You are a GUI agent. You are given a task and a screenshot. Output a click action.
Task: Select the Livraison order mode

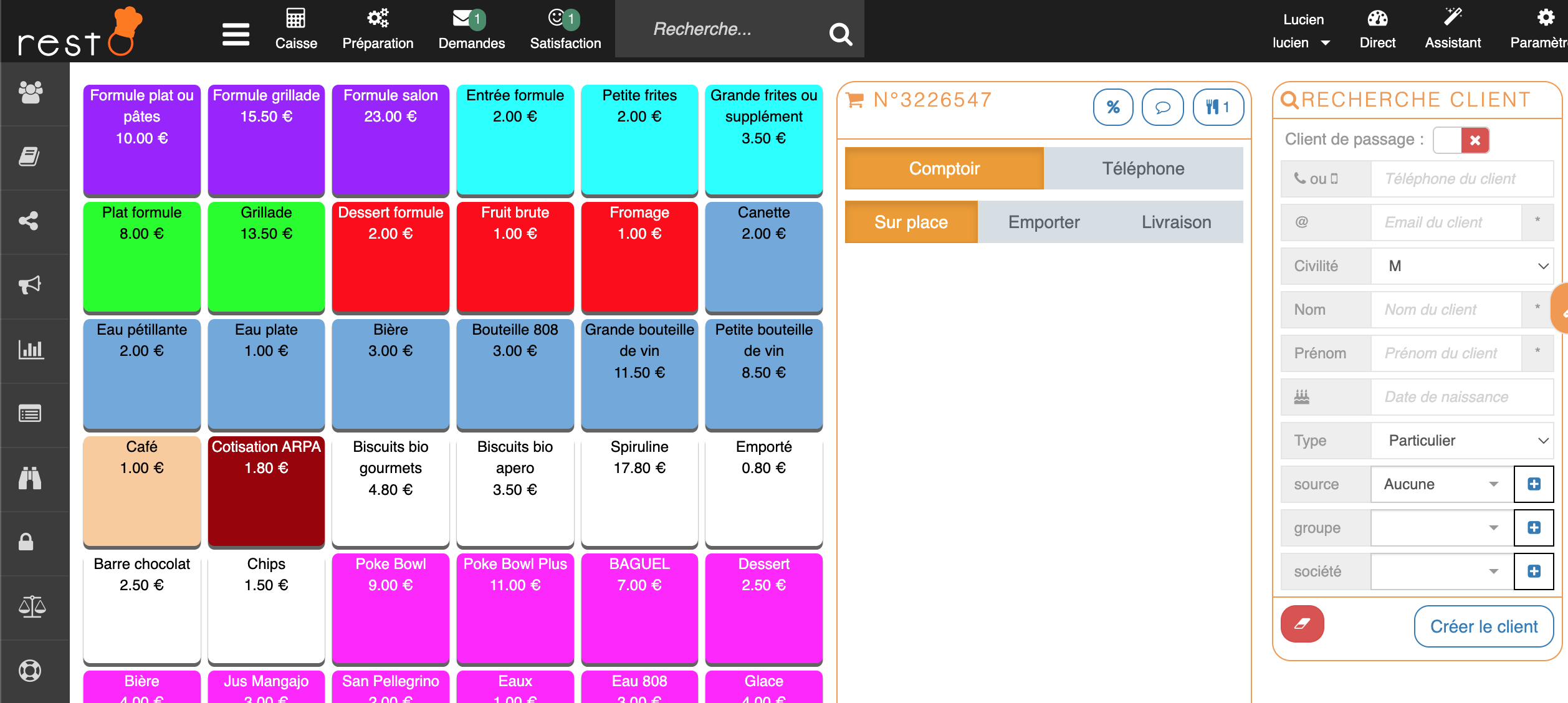coord(1176,222)
